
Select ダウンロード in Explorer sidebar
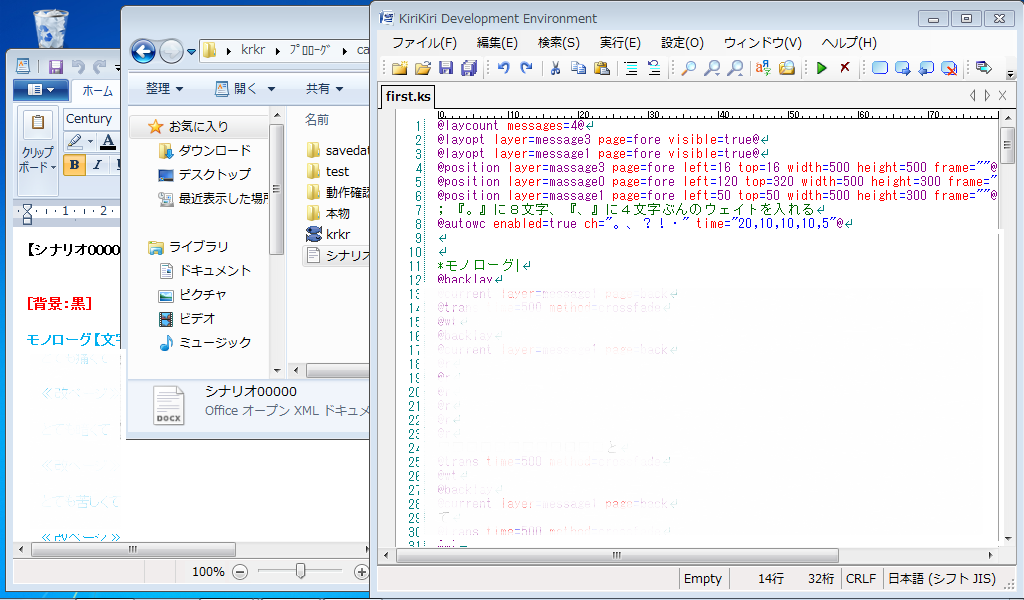click(x=204, y=151)
